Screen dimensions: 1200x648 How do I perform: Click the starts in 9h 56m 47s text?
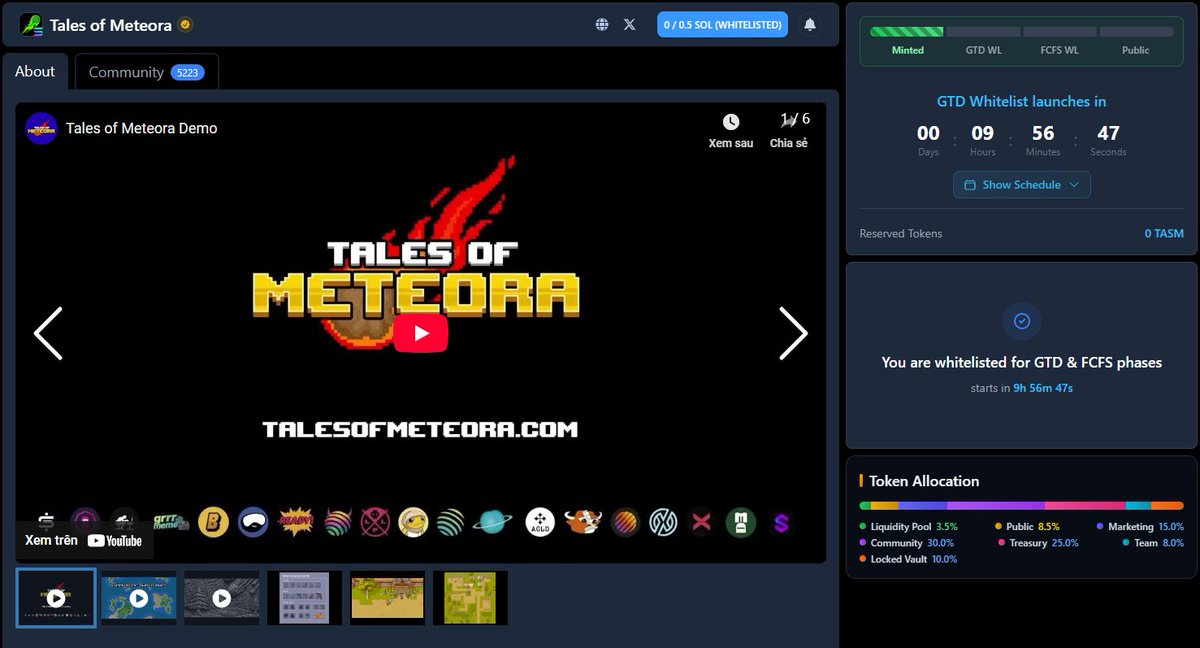pyautogui.click(x=1021, y=388)
